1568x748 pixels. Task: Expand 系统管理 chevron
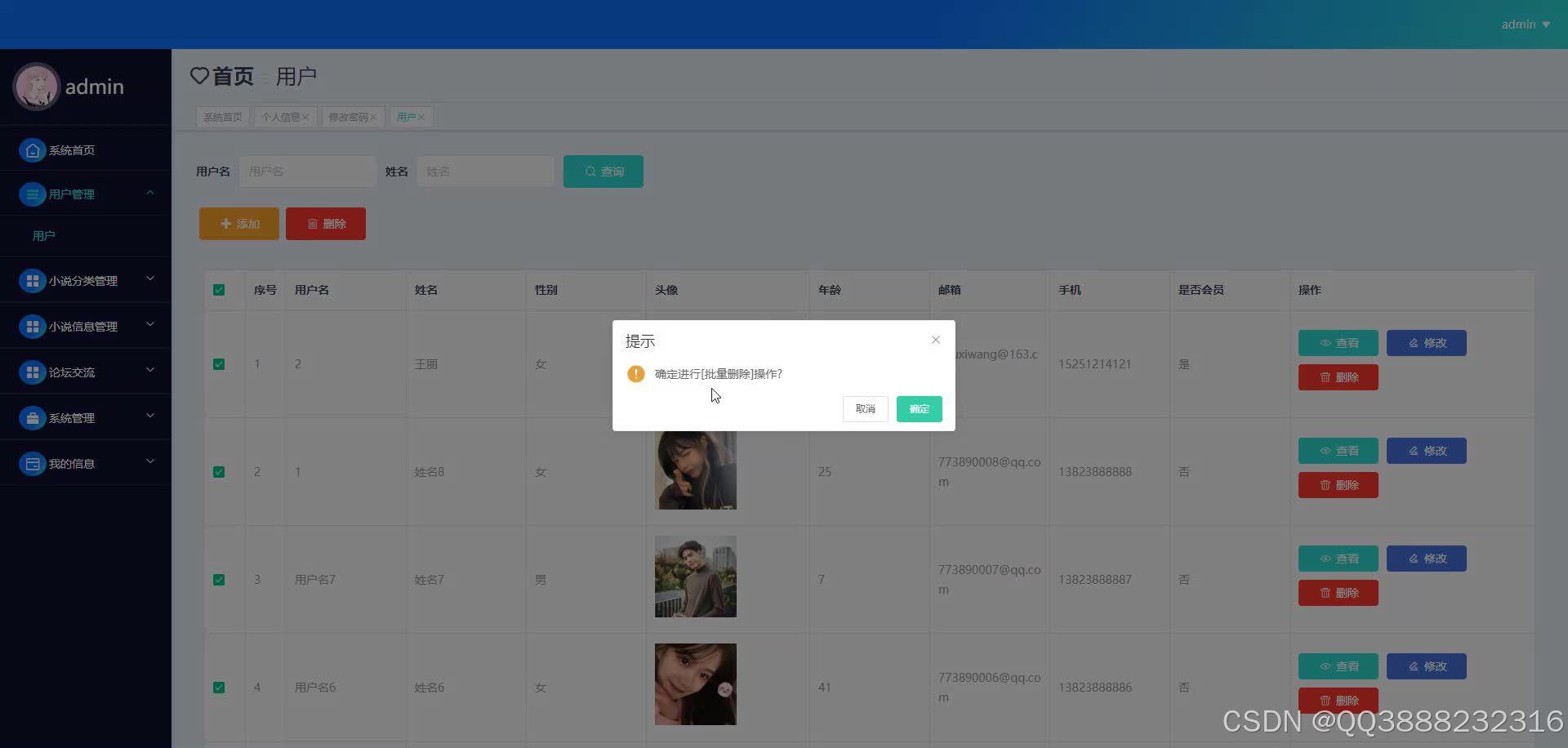[x=150, y=416]
